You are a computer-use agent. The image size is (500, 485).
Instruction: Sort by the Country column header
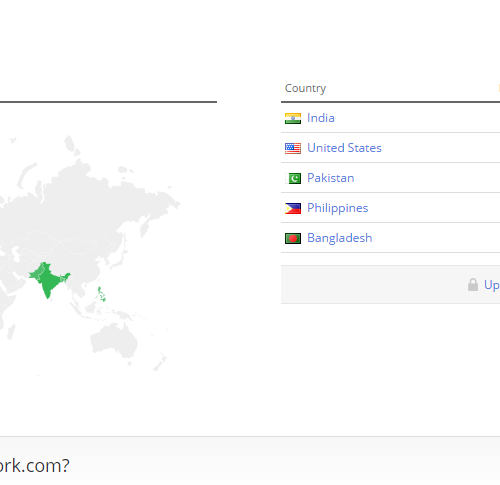[x=305, y=88]
